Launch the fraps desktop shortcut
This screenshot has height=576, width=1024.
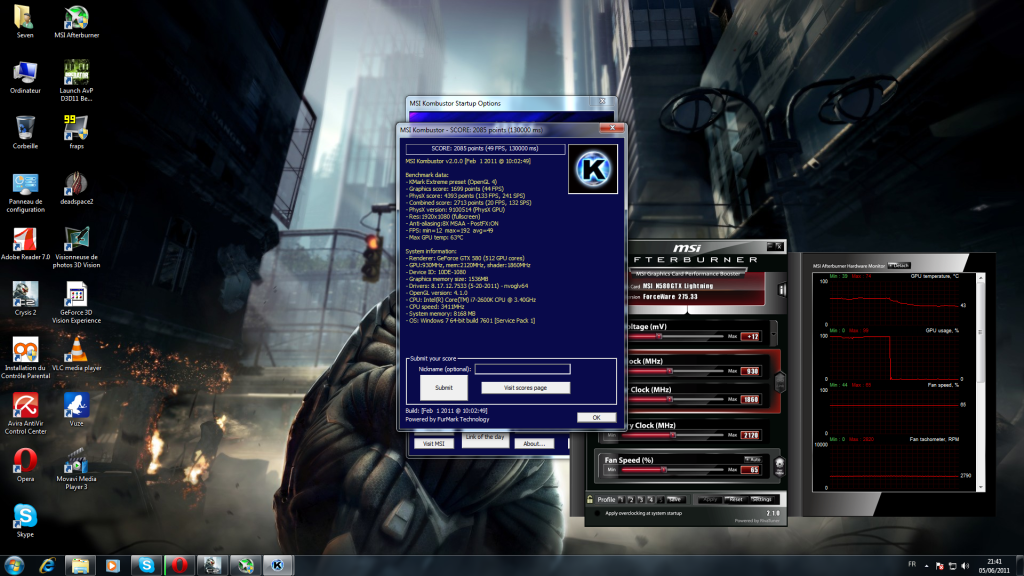76,133
